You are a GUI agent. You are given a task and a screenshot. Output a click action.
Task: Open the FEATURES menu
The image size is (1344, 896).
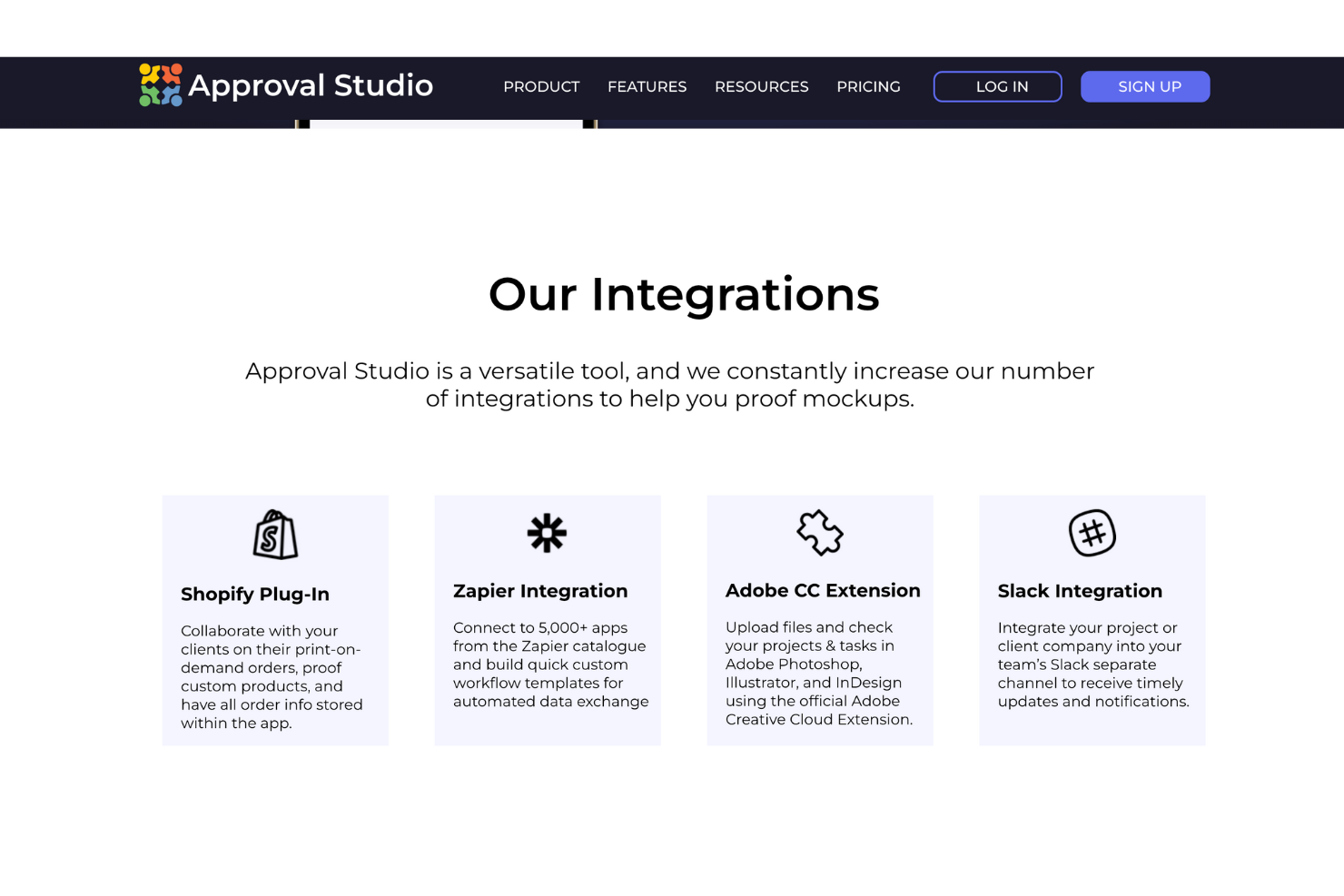click(647, 86)
